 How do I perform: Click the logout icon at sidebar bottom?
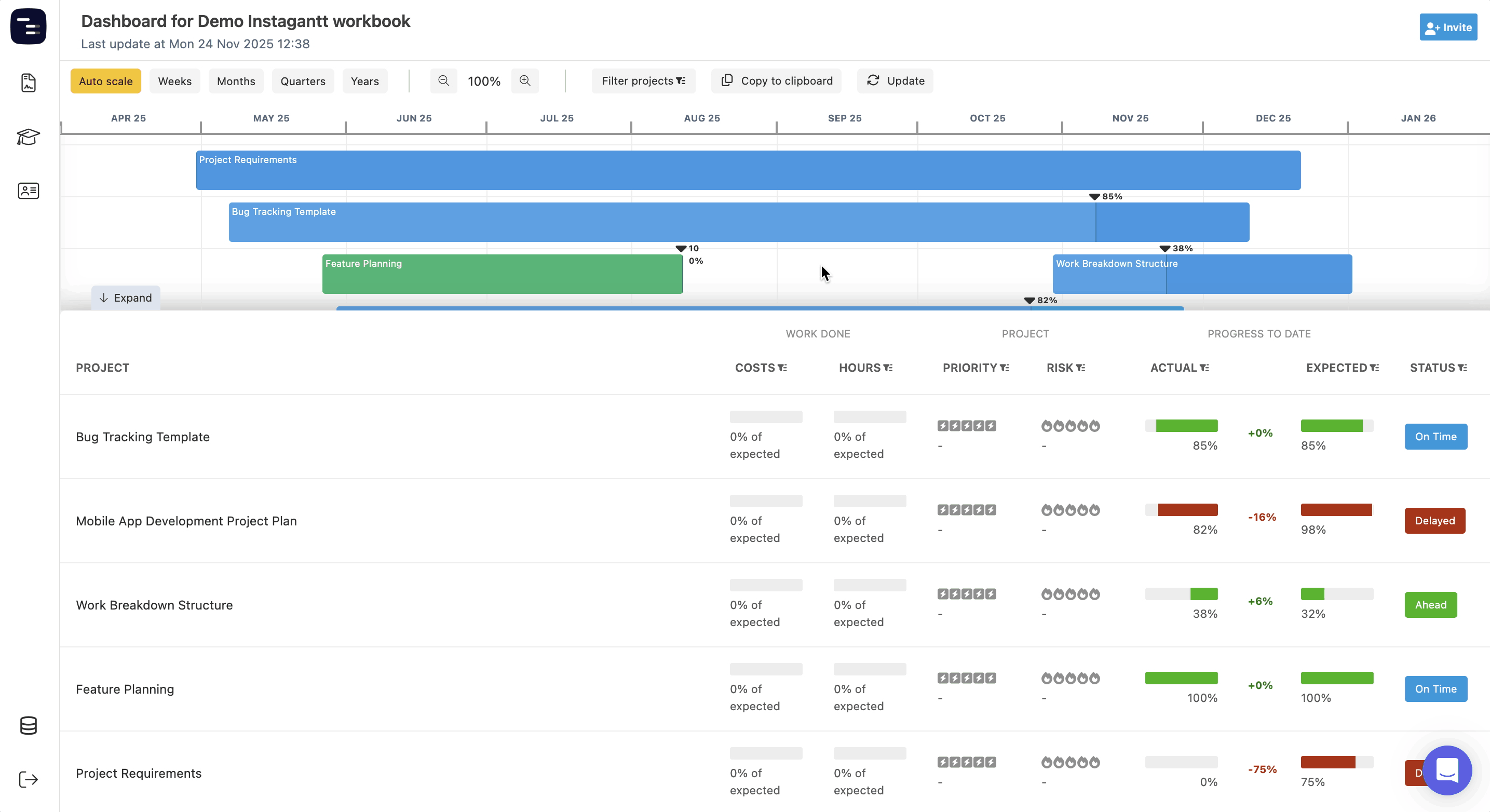coord(29,779)
